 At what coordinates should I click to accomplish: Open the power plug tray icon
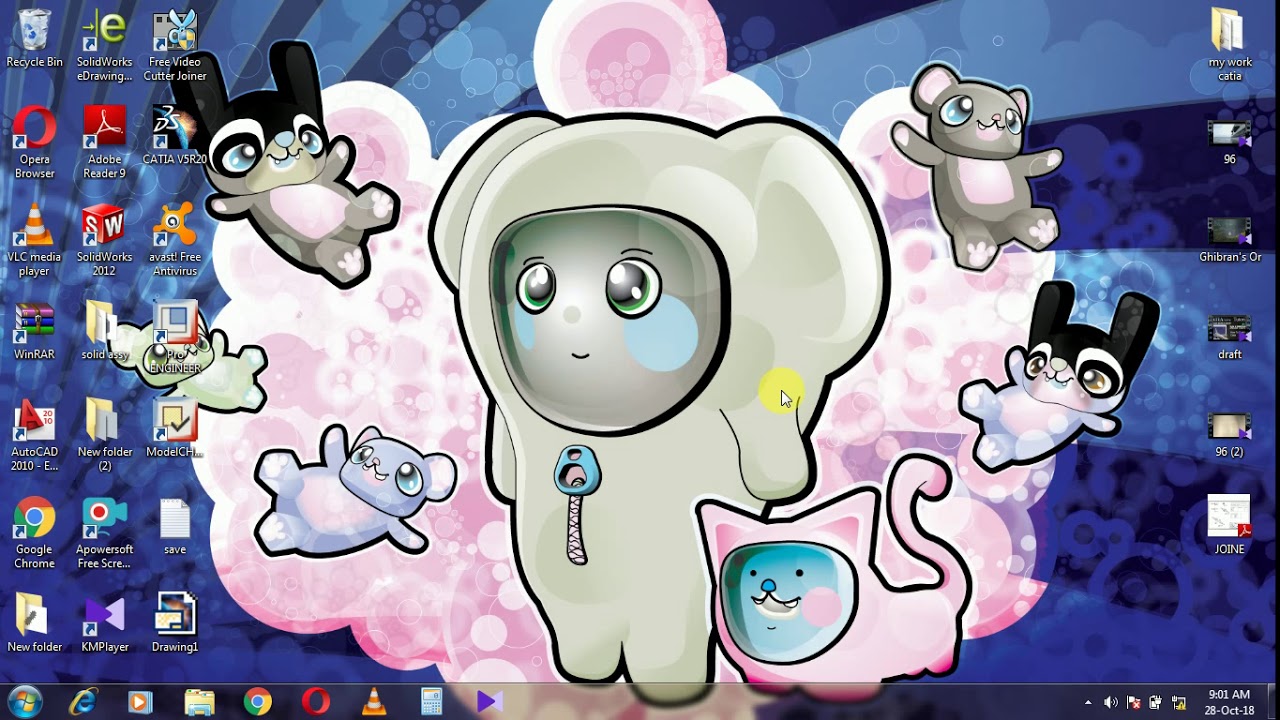[x=1156, y=703]
